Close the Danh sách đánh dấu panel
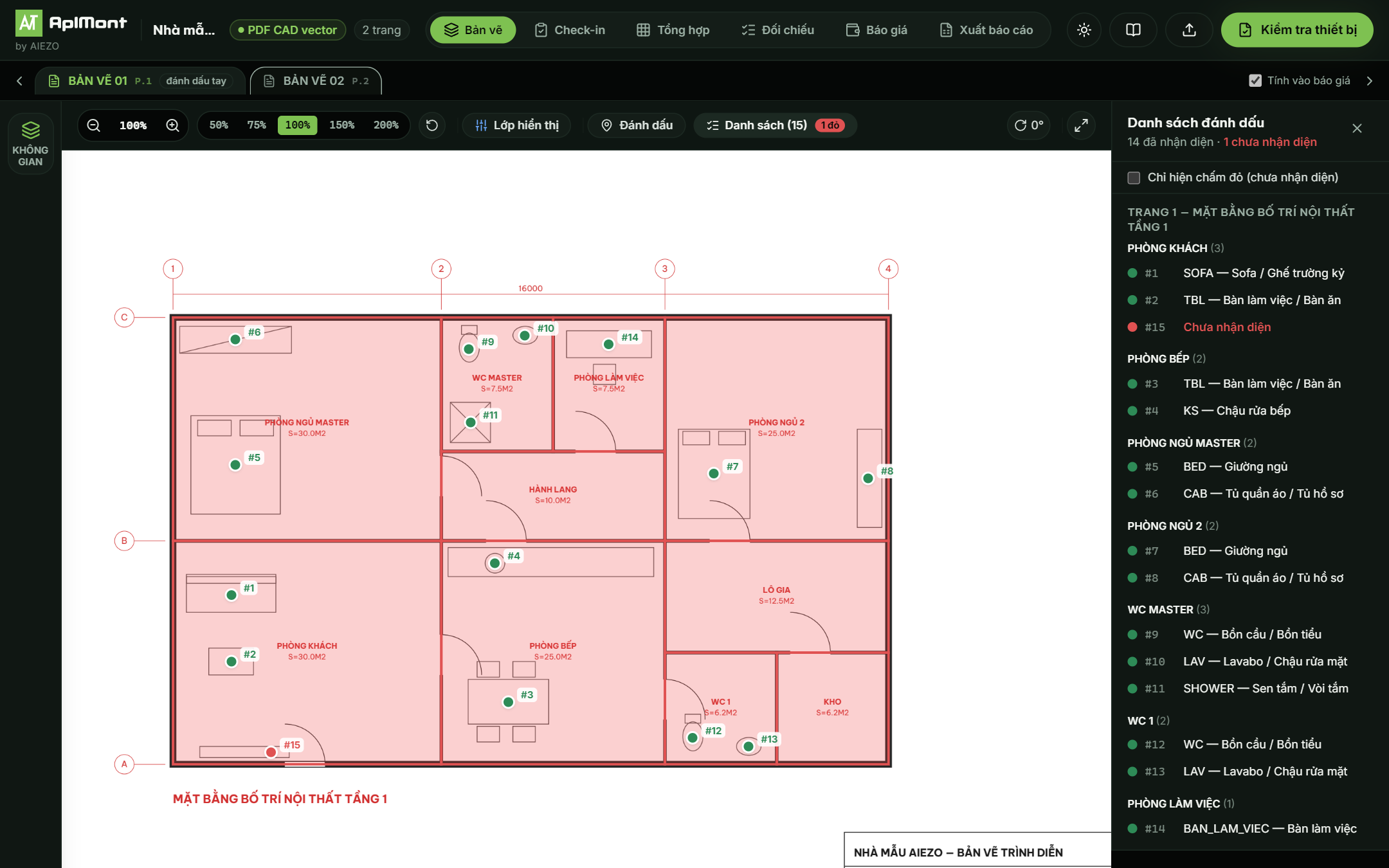 point(1357,129)
